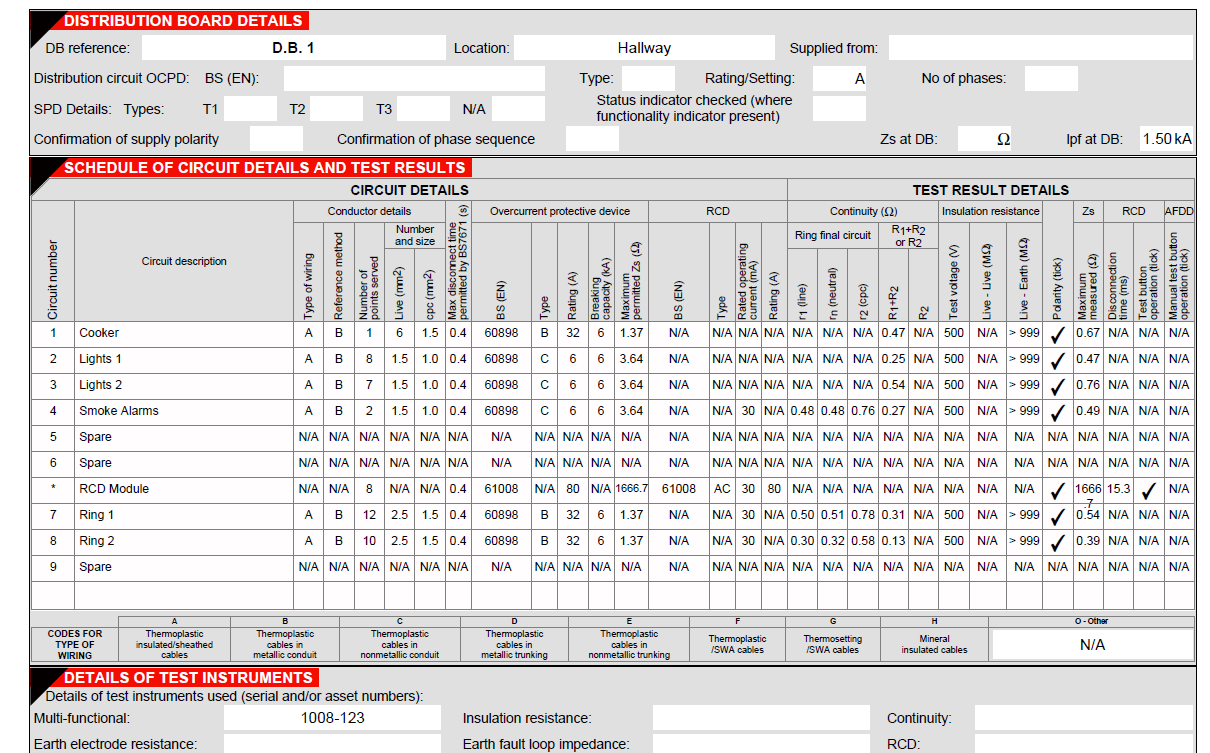Click the Status indicator checked box
The height and width of the screenshot is (753, 1210).
tap(839, 108)
